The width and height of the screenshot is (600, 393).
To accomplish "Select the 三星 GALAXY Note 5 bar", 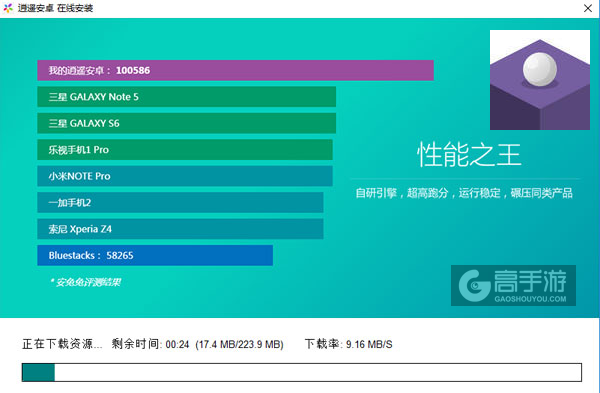I will (x=186, y=97).
